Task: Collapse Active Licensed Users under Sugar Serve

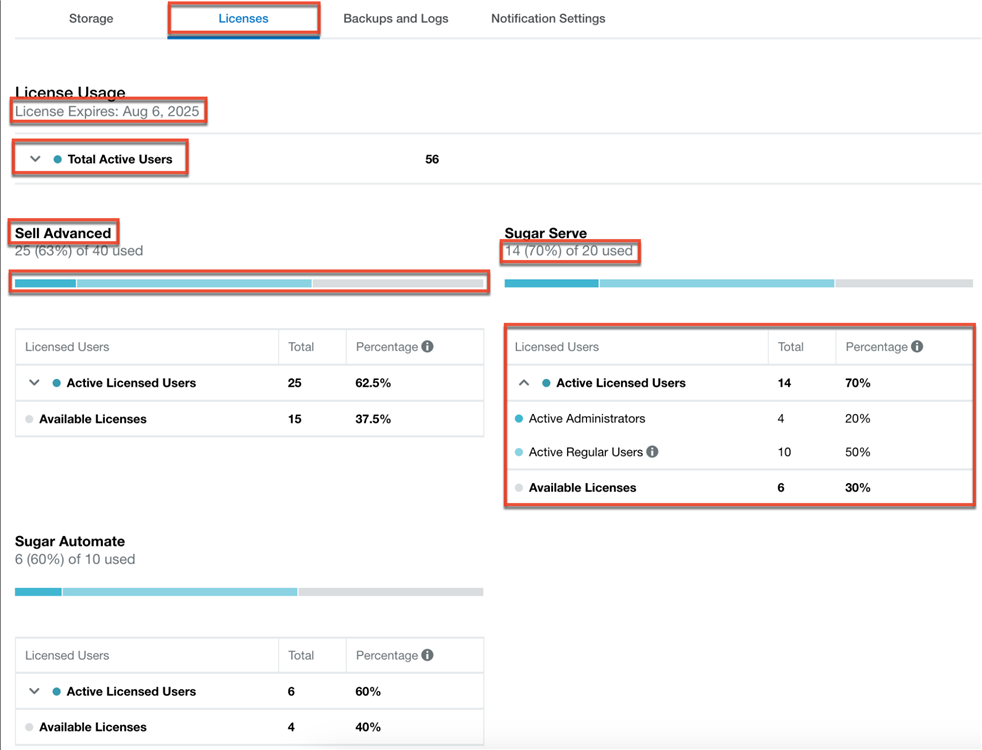Action: [x=524, y=383]
